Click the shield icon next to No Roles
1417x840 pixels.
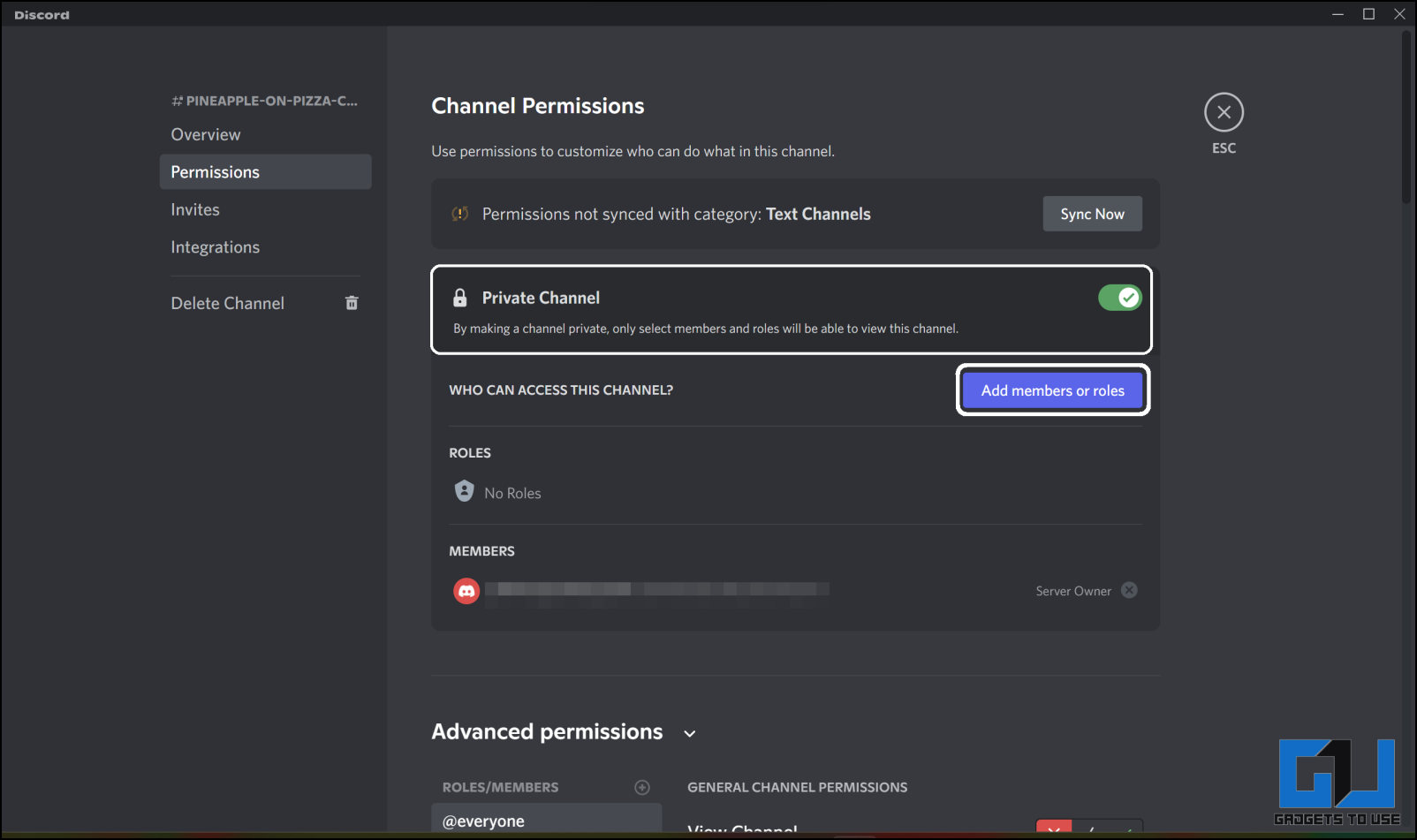(464, 491)
